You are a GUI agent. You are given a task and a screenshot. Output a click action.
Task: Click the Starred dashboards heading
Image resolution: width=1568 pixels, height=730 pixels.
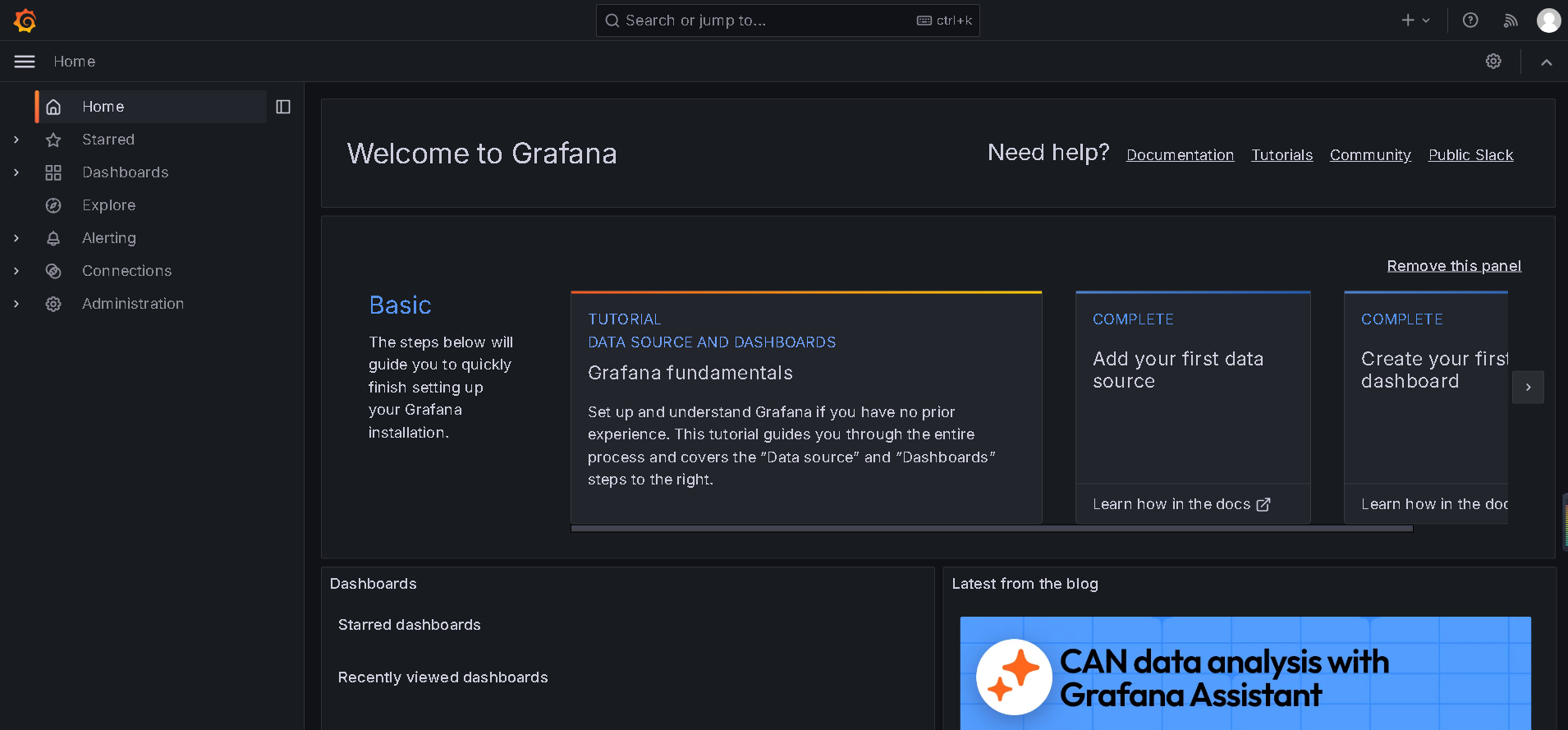tap(410, 625)
